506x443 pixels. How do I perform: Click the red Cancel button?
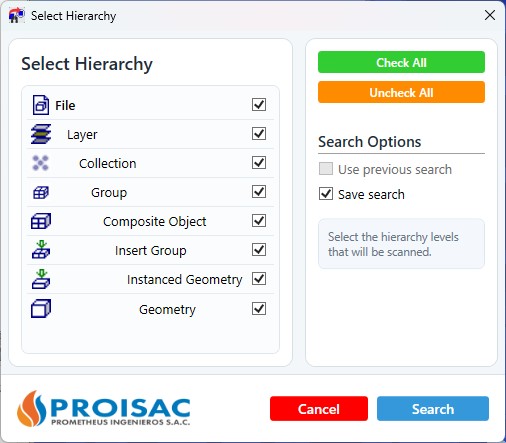pyautogui.click(x=319, y=409)
